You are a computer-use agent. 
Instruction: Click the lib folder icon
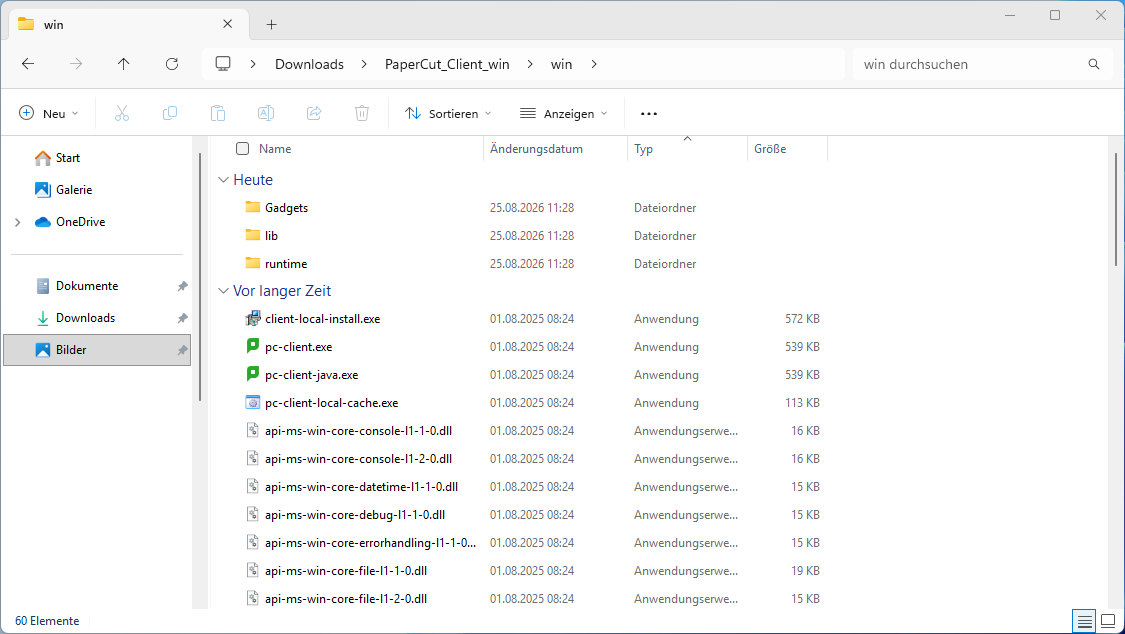click(253, 235)
